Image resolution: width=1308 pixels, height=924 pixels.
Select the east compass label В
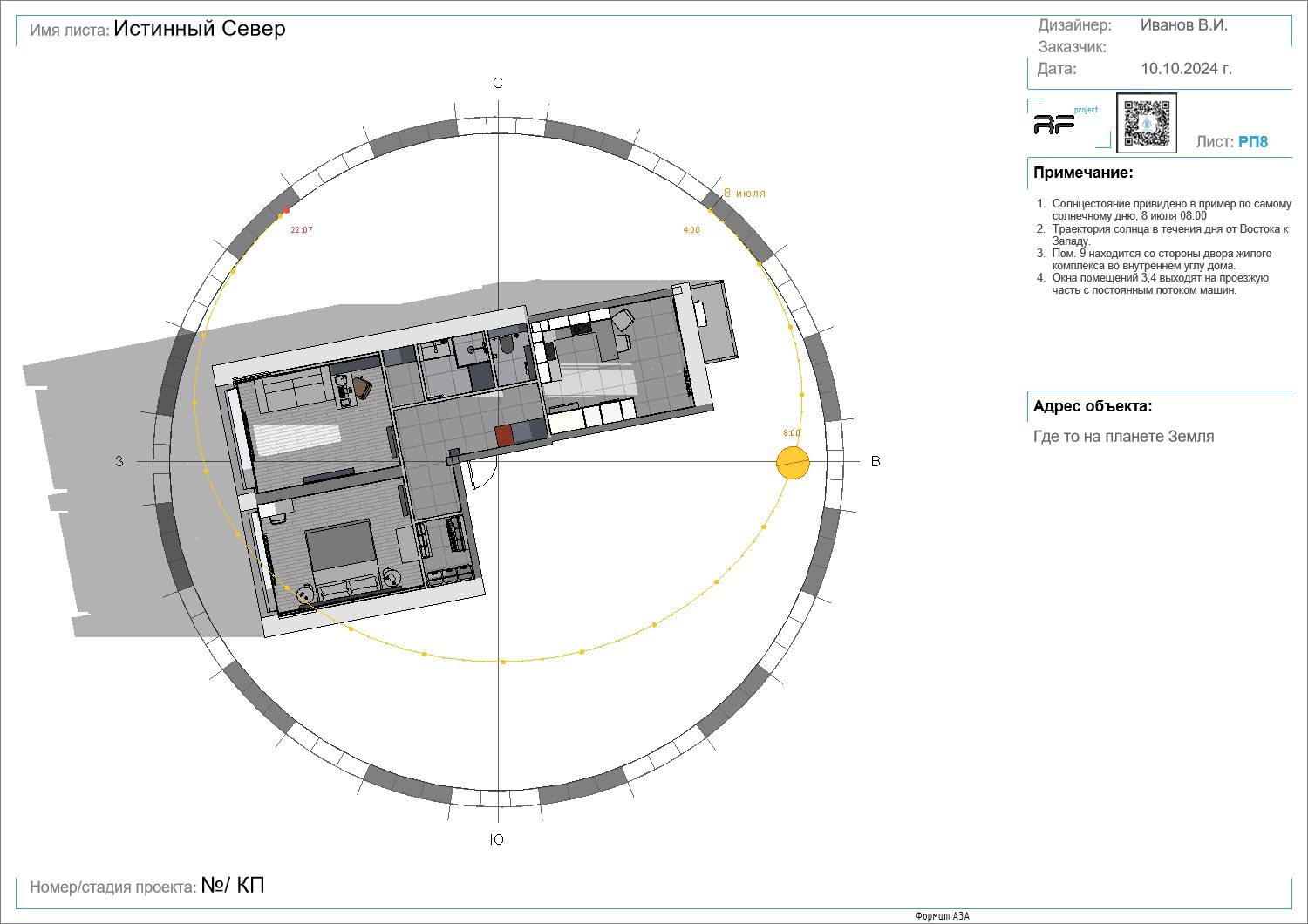pos(875,462)
